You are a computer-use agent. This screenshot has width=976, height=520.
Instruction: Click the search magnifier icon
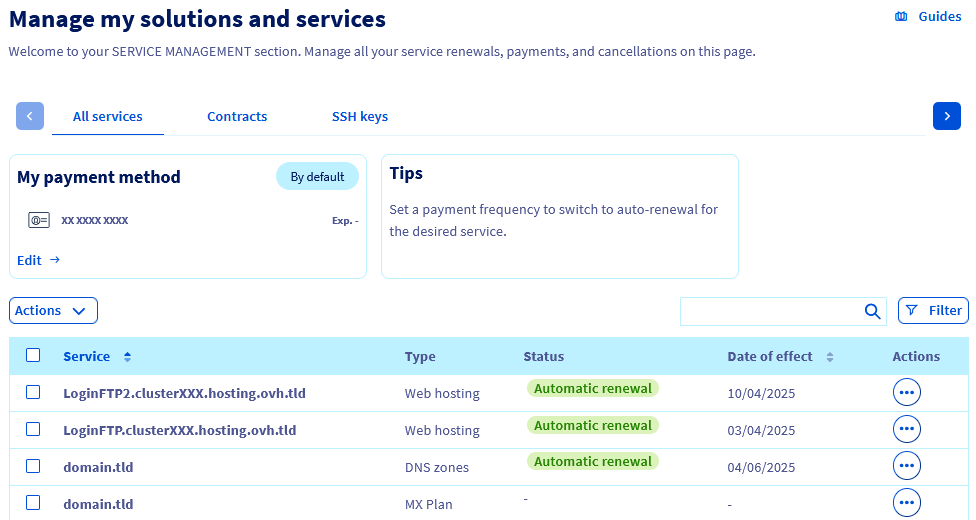(x=872, y=311)
